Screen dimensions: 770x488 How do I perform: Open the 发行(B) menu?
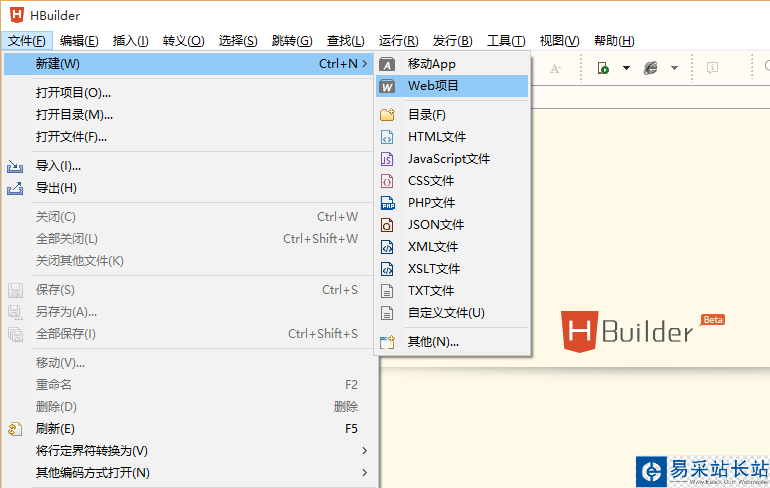coord(452,41)
